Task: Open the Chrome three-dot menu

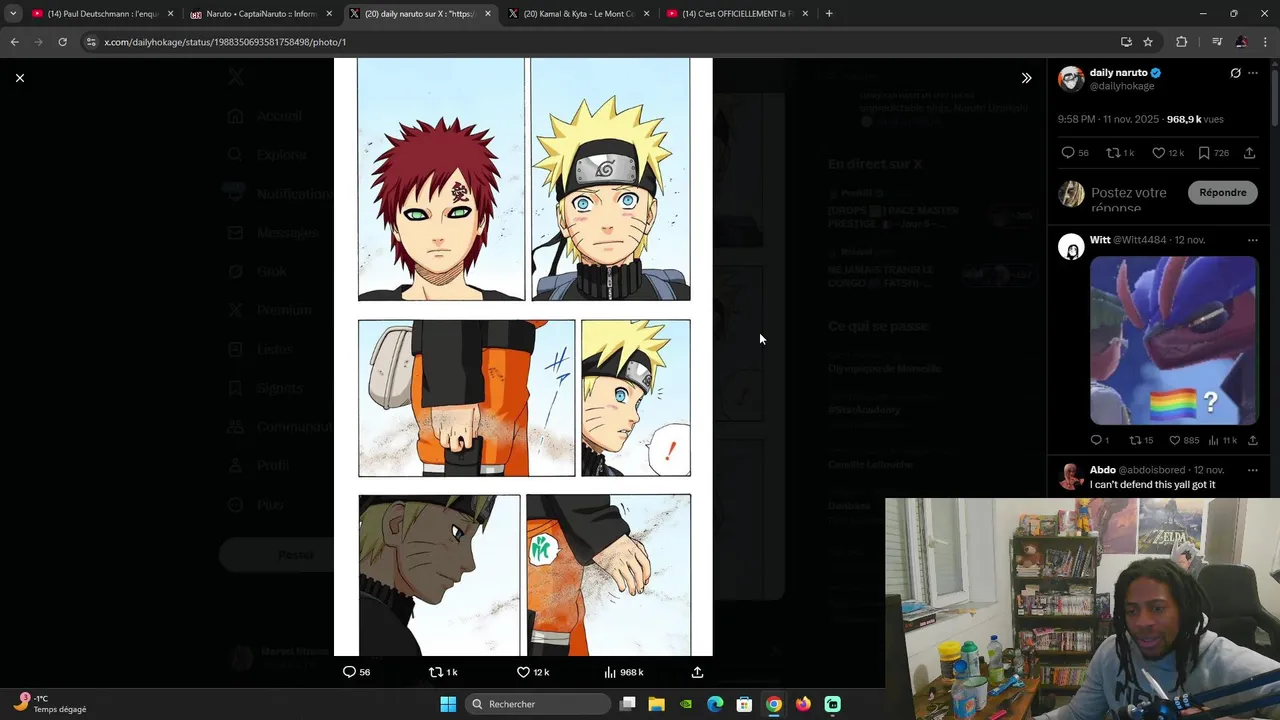Action: point(1265,42)
